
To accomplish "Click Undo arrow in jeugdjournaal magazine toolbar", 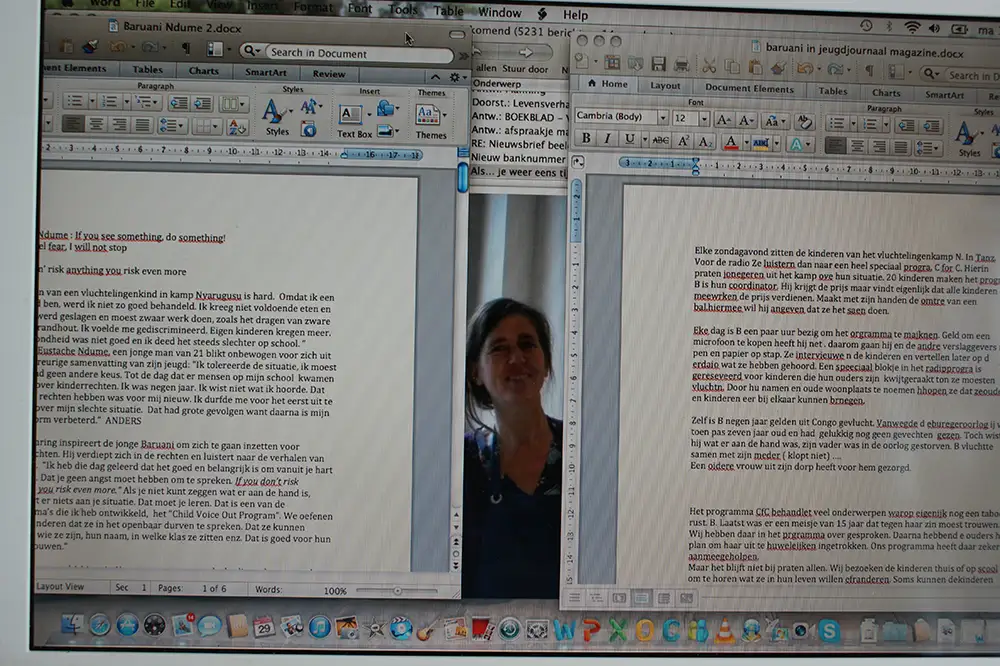I will pos(805,68).
